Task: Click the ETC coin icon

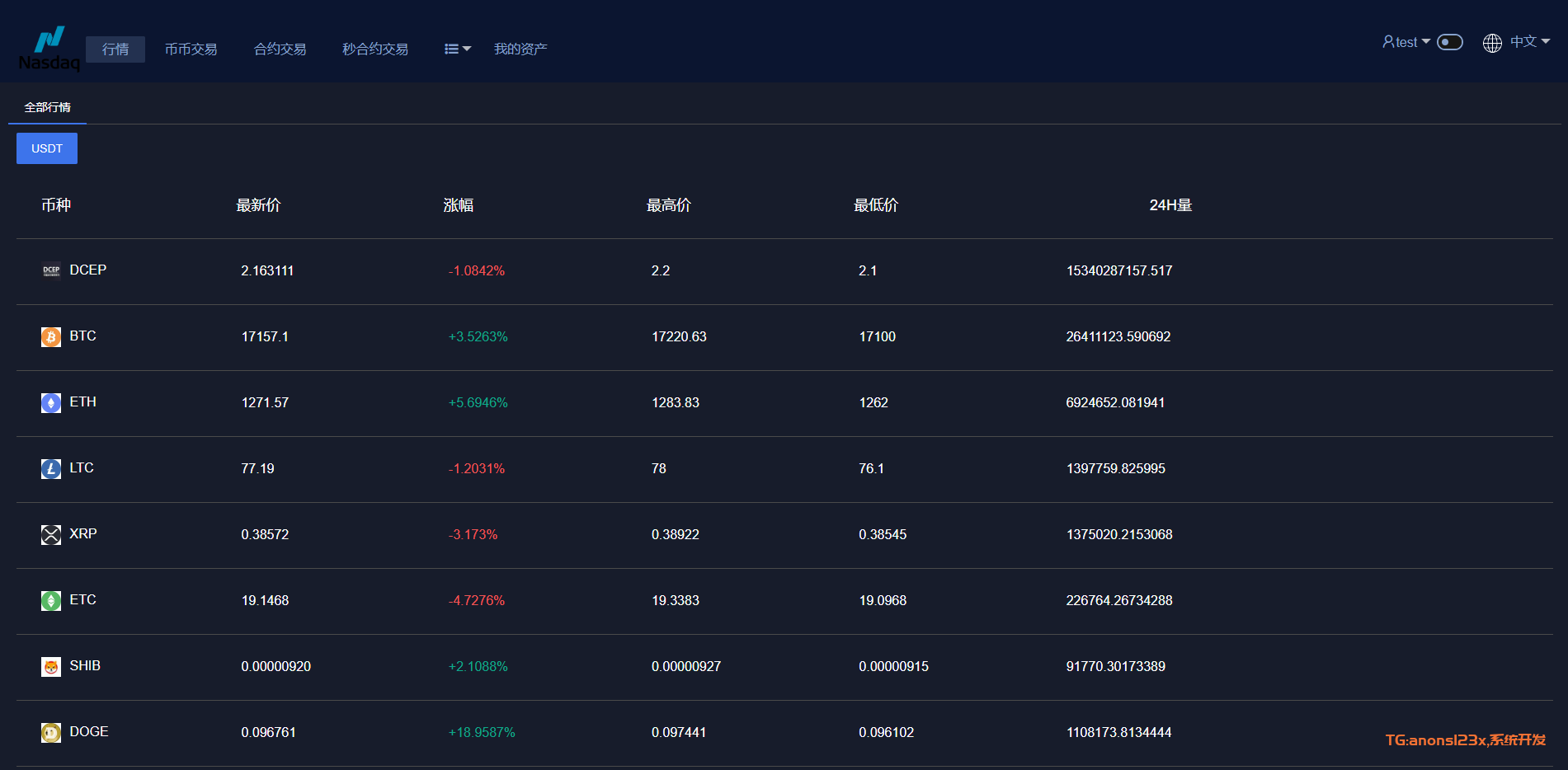Action: point(51,600)
